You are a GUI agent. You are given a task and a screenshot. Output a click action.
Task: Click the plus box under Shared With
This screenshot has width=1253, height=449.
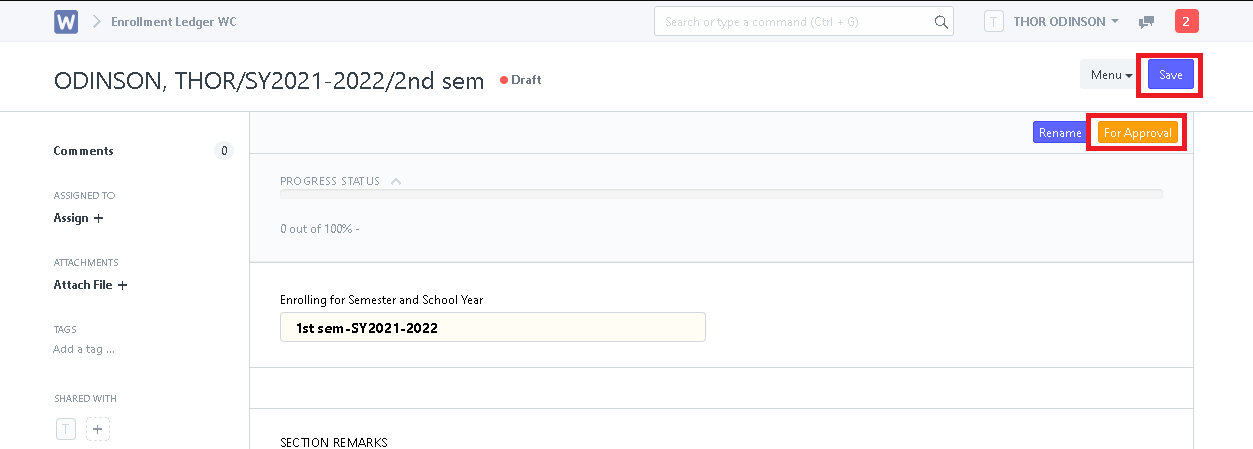point(97,430)
